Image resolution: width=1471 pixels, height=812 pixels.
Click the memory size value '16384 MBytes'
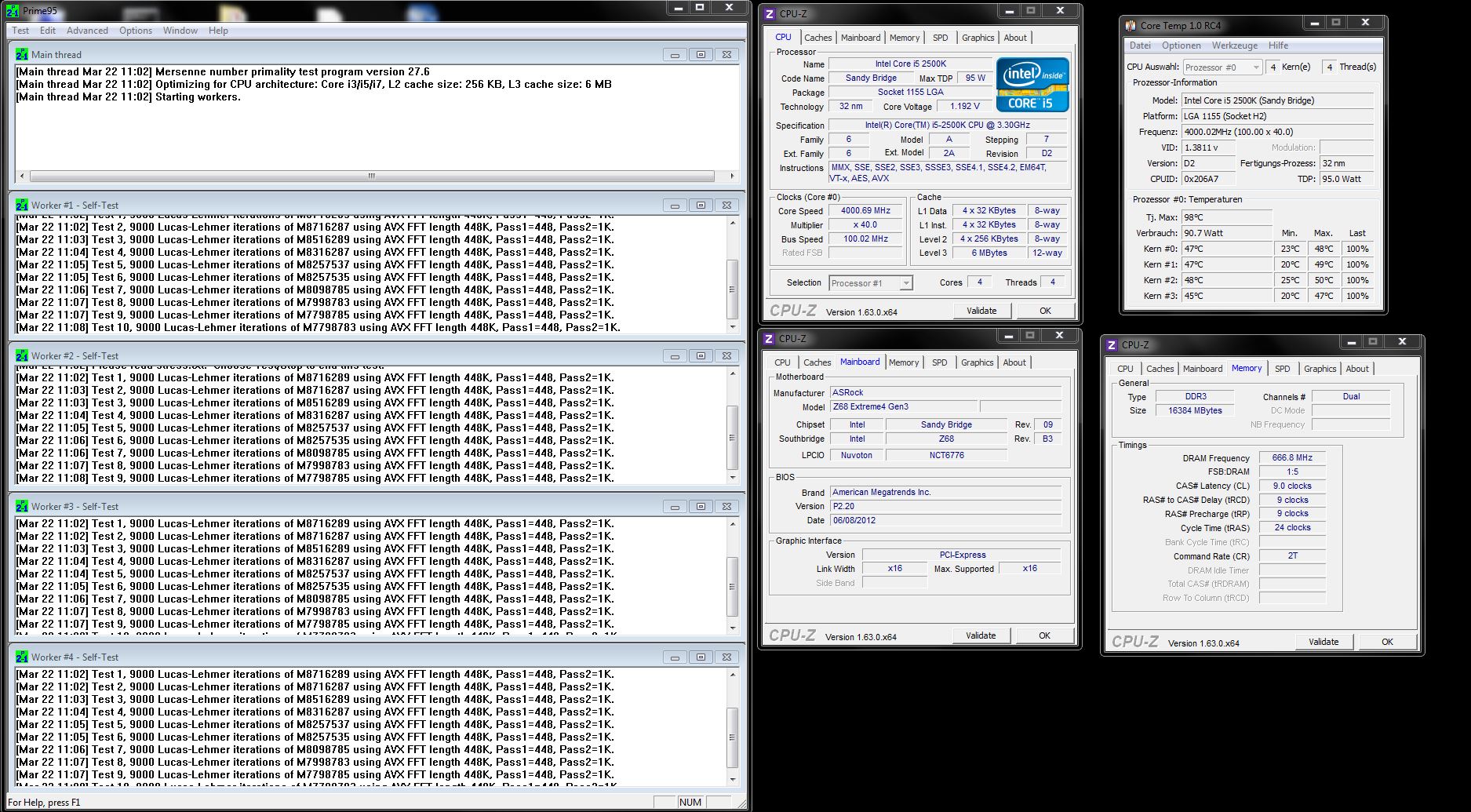(1196, 410)
